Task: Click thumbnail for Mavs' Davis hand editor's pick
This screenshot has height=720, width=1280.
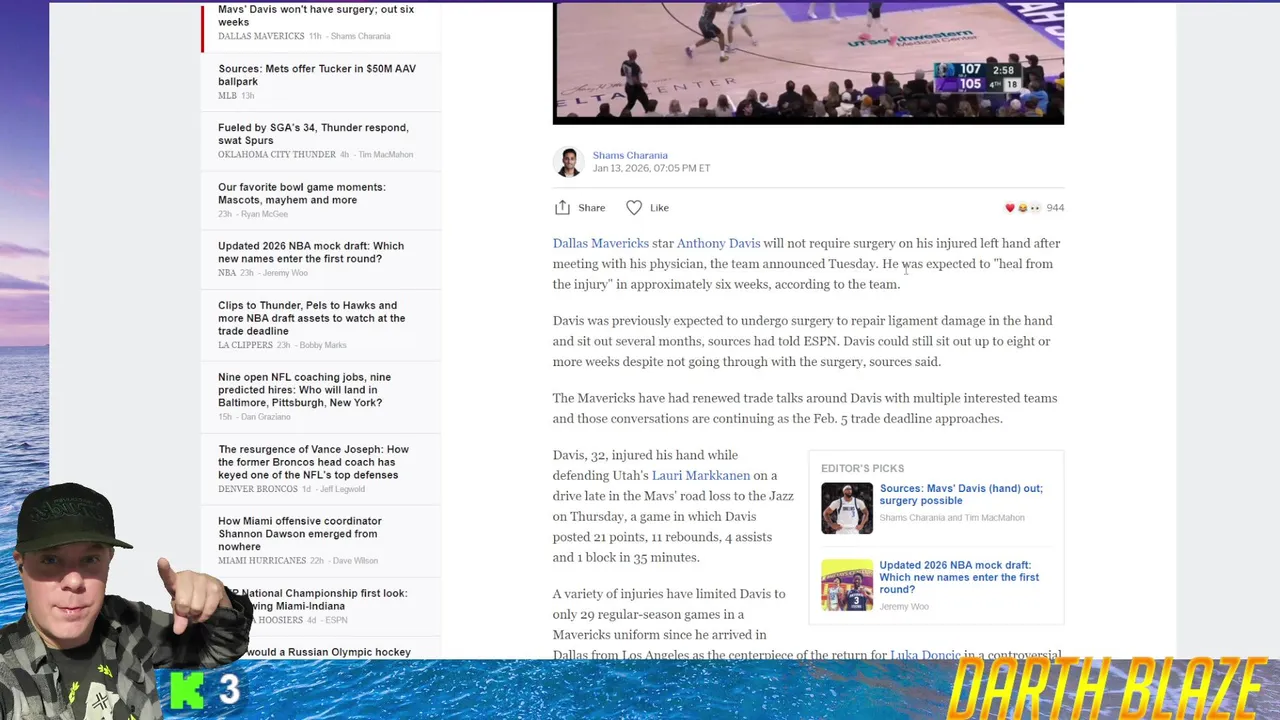Action: coord(847,508)
